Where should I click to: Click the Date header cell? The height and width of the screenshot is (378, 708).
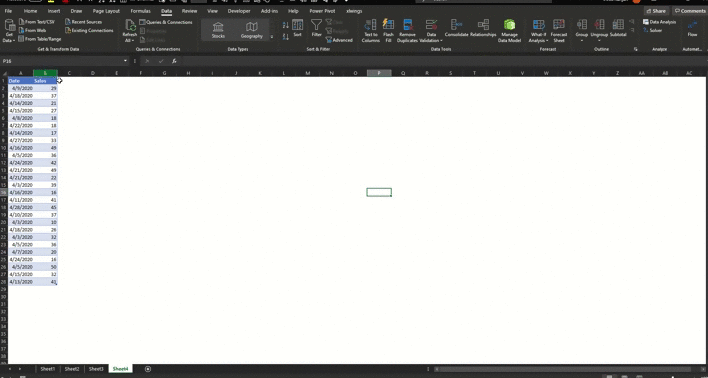(20, 81)
